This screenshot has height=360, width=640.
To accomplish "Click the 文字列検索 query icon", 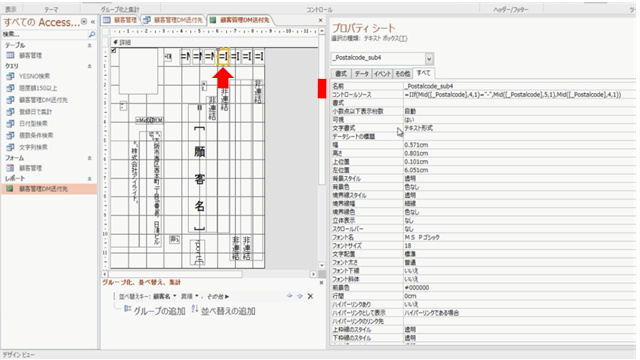I will coord(10,147).
